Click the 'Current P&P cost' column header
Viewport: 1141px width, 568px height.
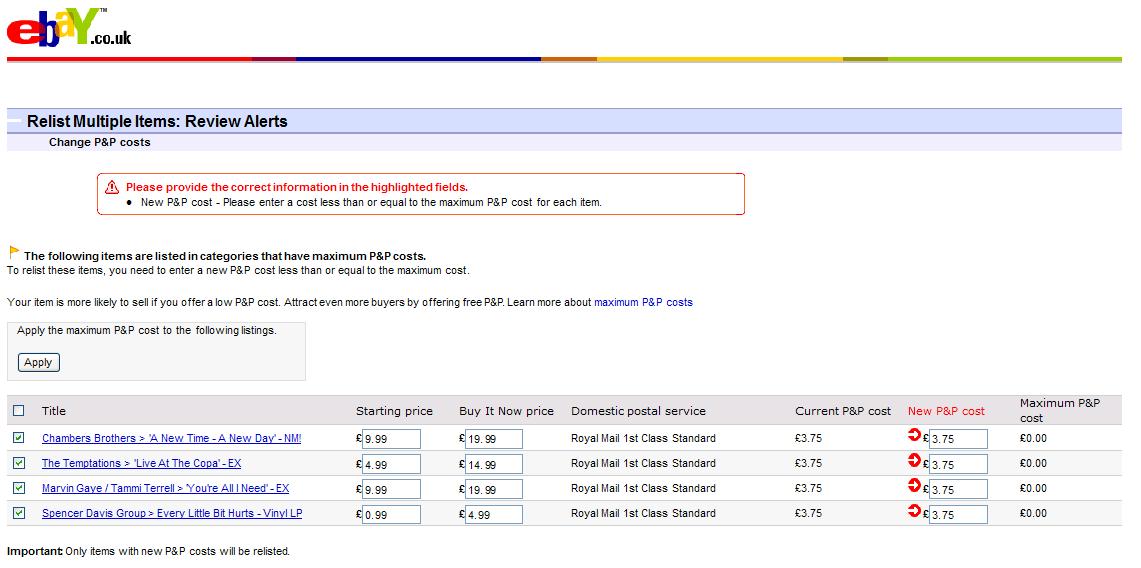point(843,411)
